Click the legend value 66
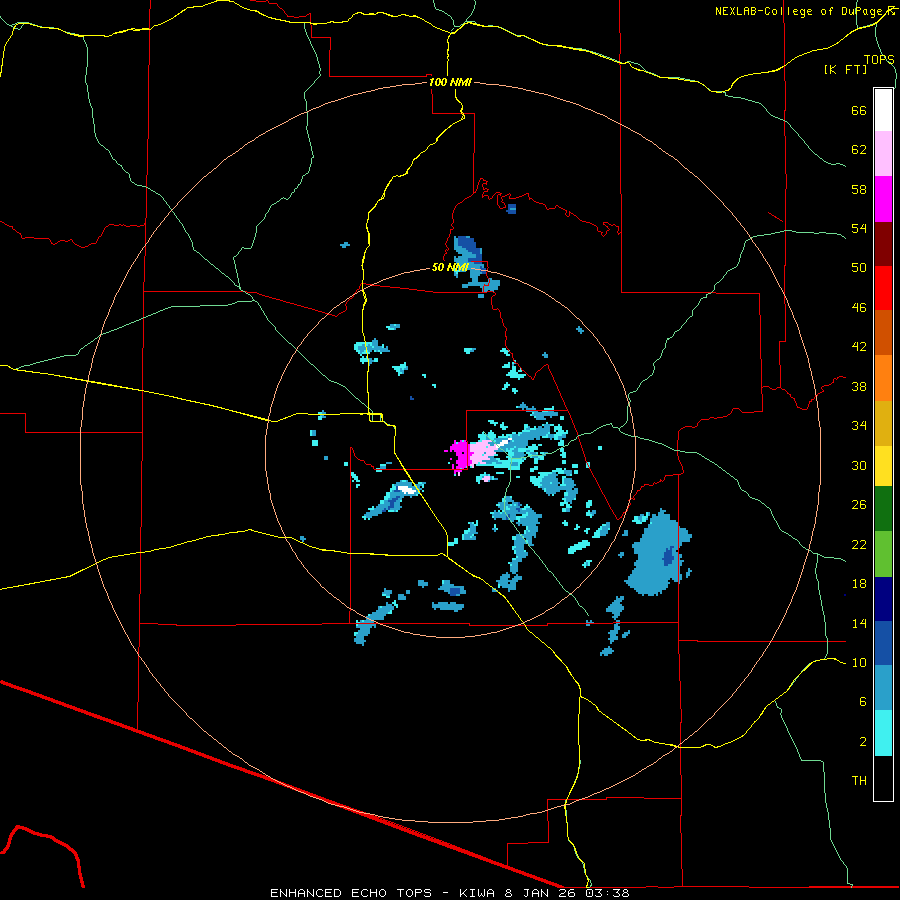 tap(859, 110)
